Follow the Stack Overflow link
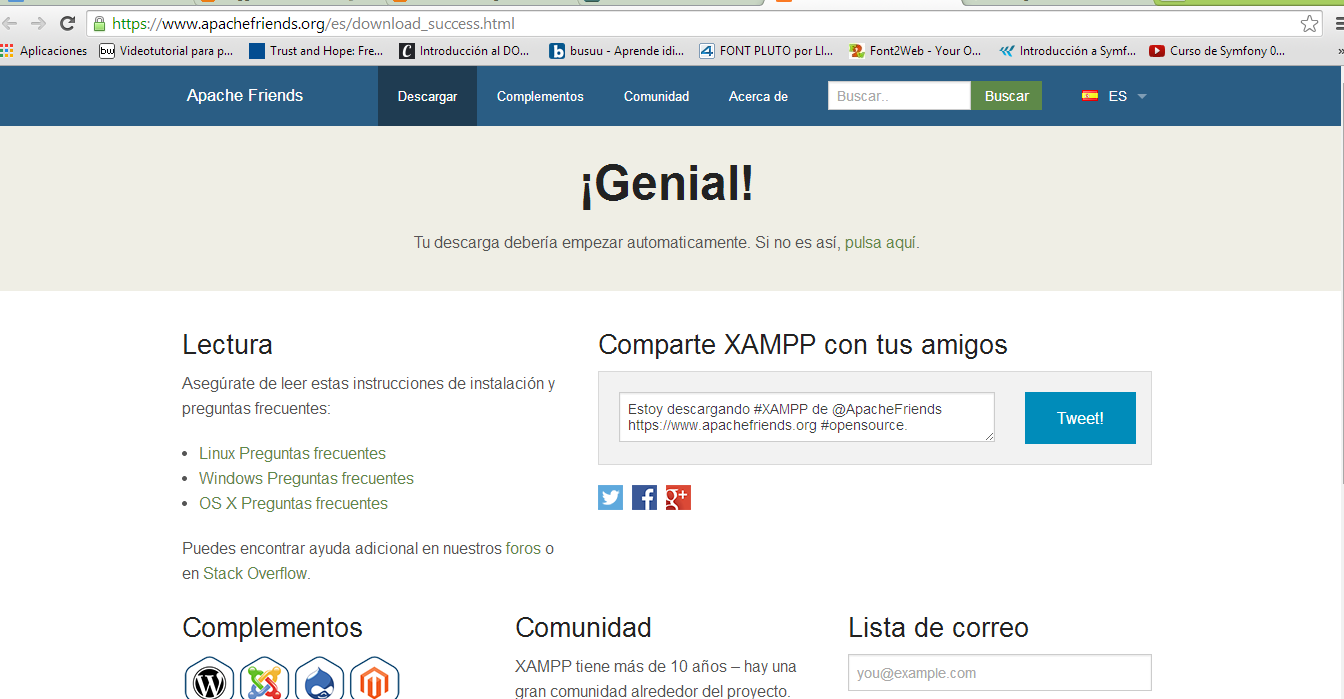The height and width of the screenshot is (699, 1344). [256, 573]
